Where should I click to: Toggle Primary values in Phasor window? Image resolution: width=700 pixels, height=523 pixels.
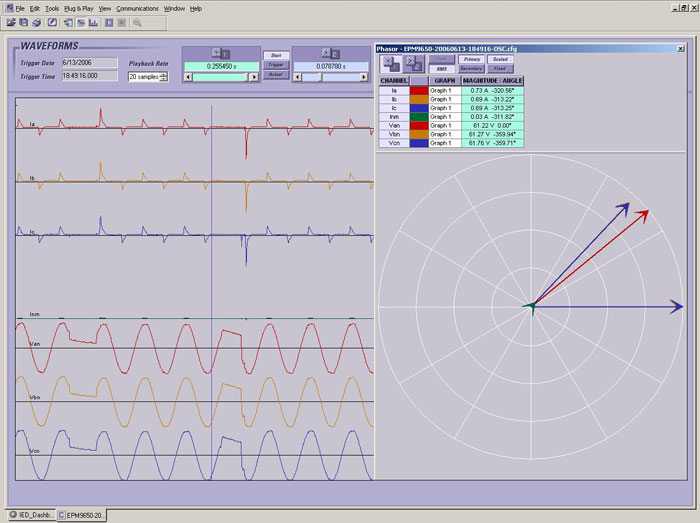[471, 59]
